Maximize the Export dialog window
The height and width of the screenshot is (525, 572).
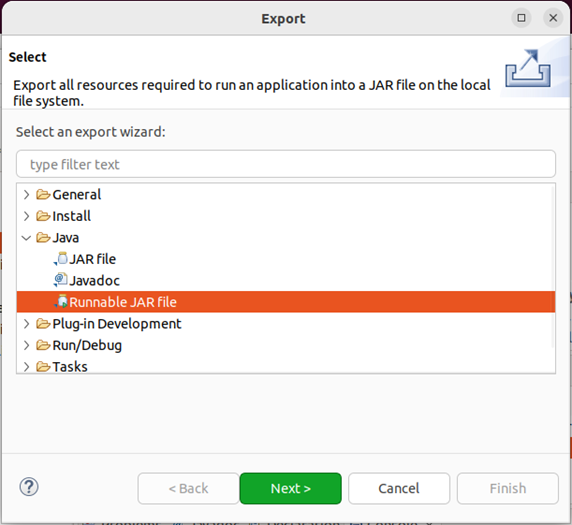521,18
